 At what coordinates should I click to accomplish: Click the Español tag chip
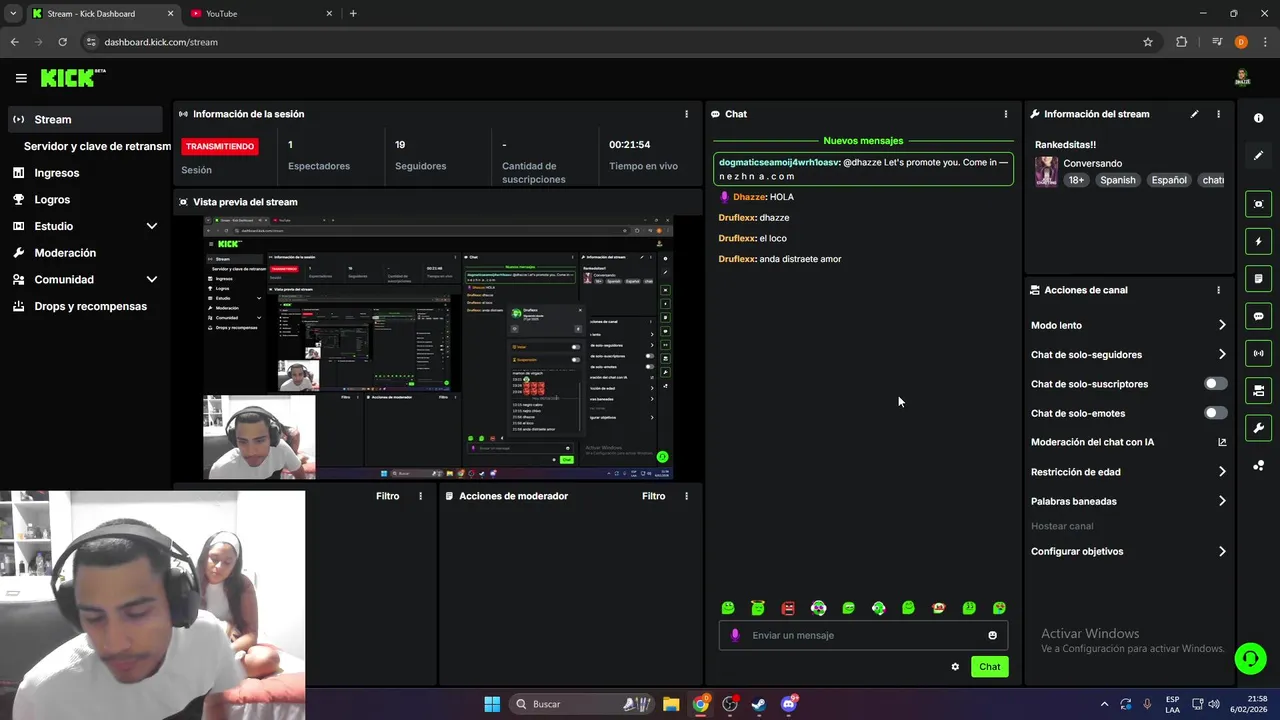point(1168,180)
